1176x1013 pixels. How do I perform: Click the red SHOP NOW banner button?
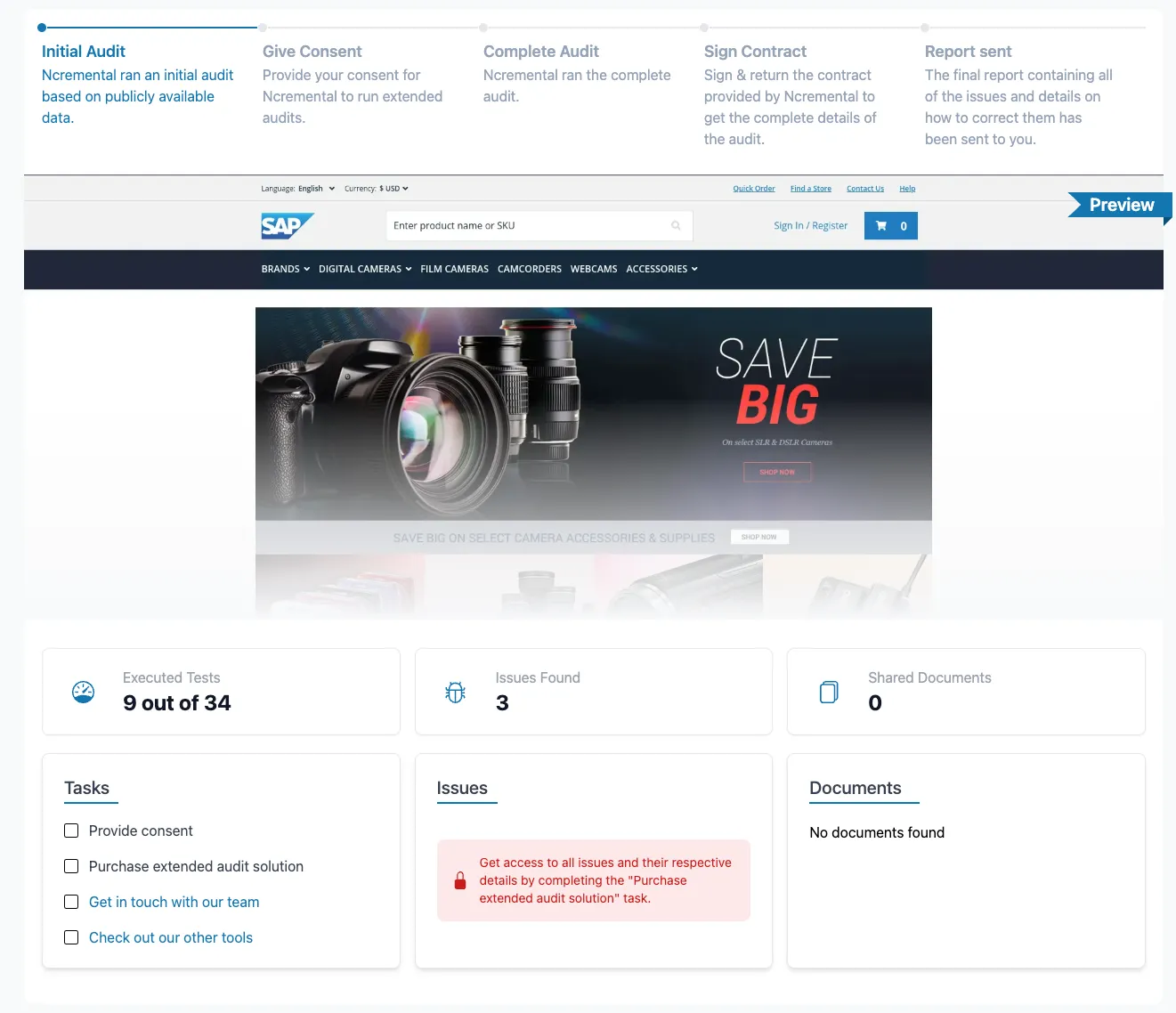tap(777, 472)
